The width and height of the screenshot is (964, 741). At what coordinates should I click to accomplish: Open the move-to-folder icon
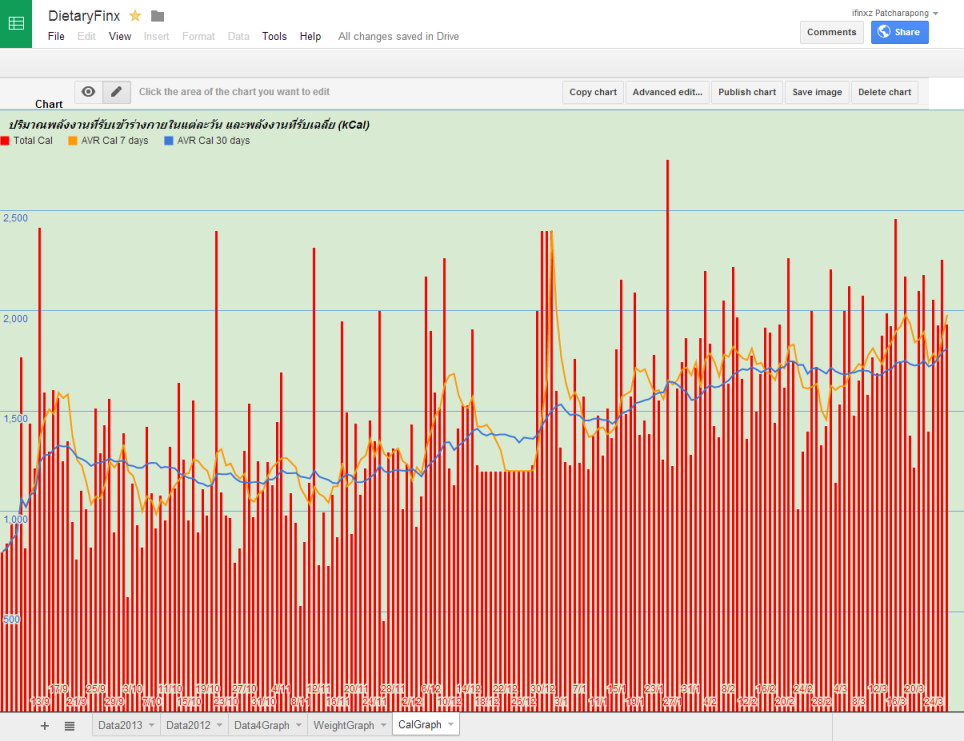click(157, 16)
